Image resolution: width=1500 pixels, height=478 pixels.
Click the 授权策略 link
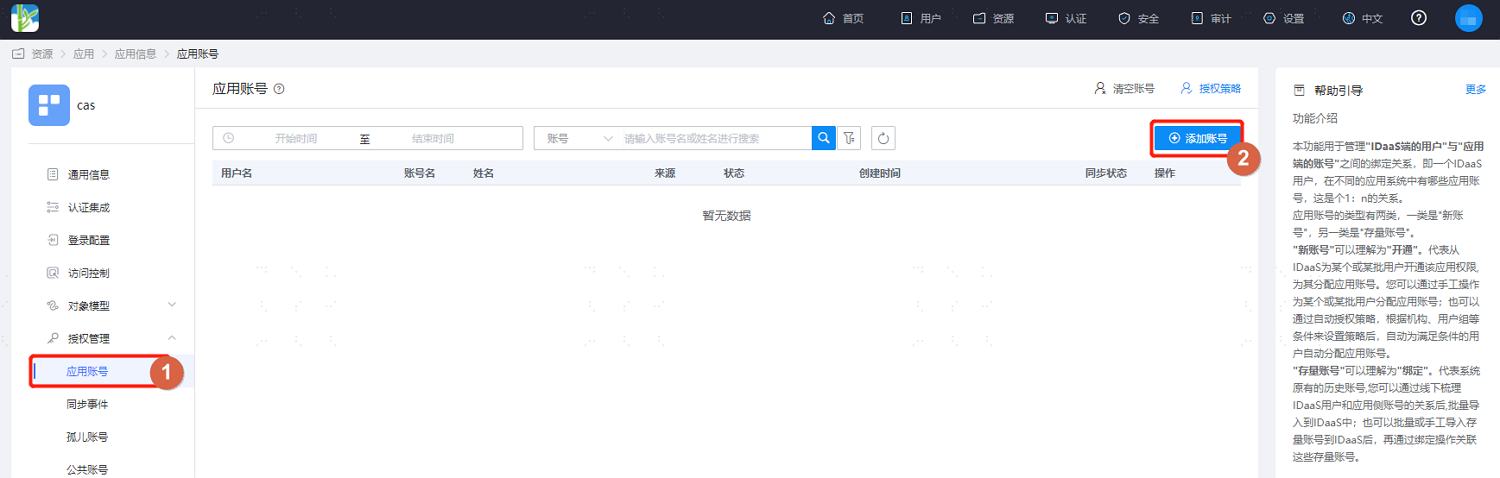[1211, 89]
